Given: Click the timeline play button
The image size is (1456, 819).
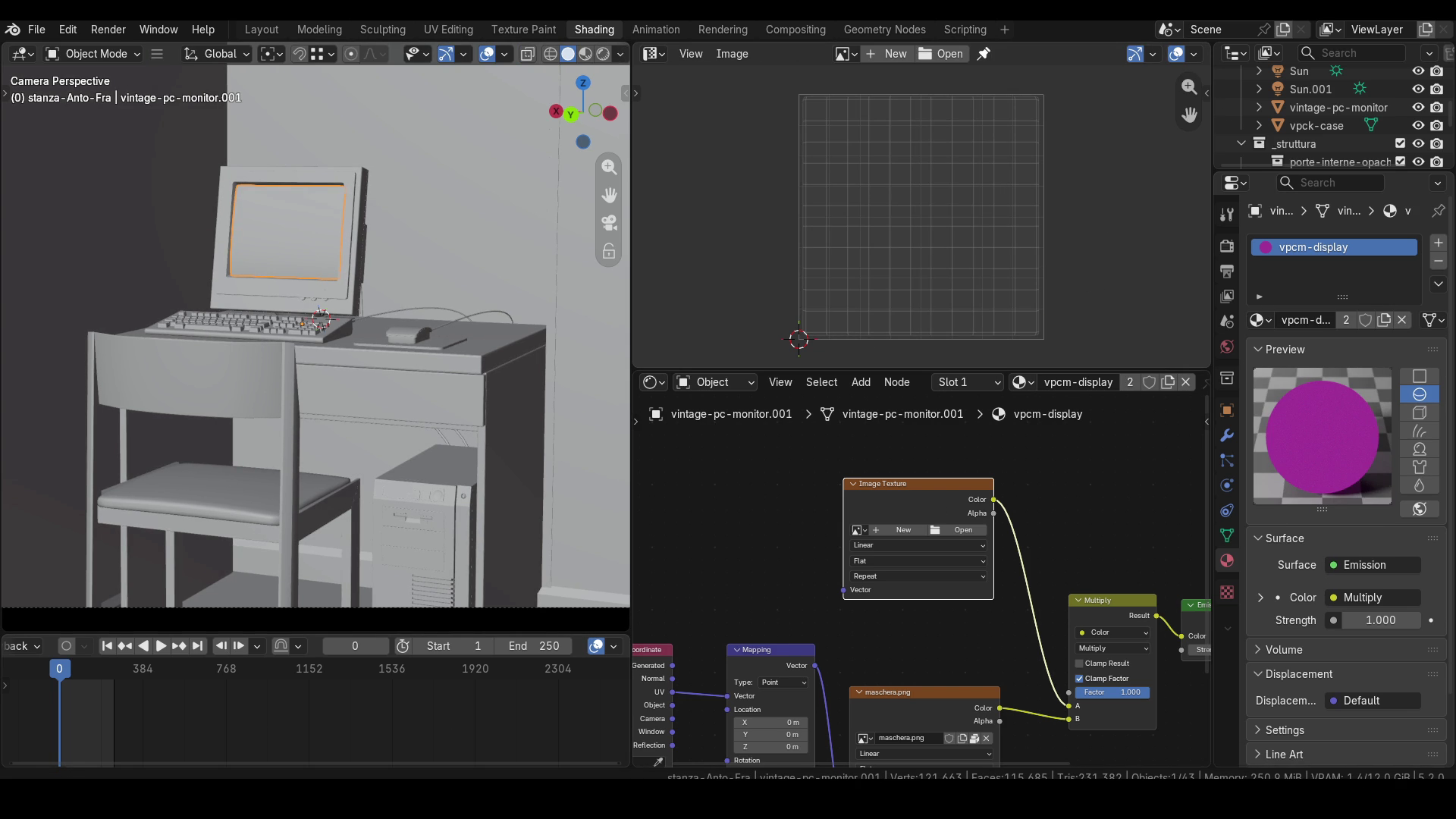Looking at the screenshot, I should coord(161,646).
